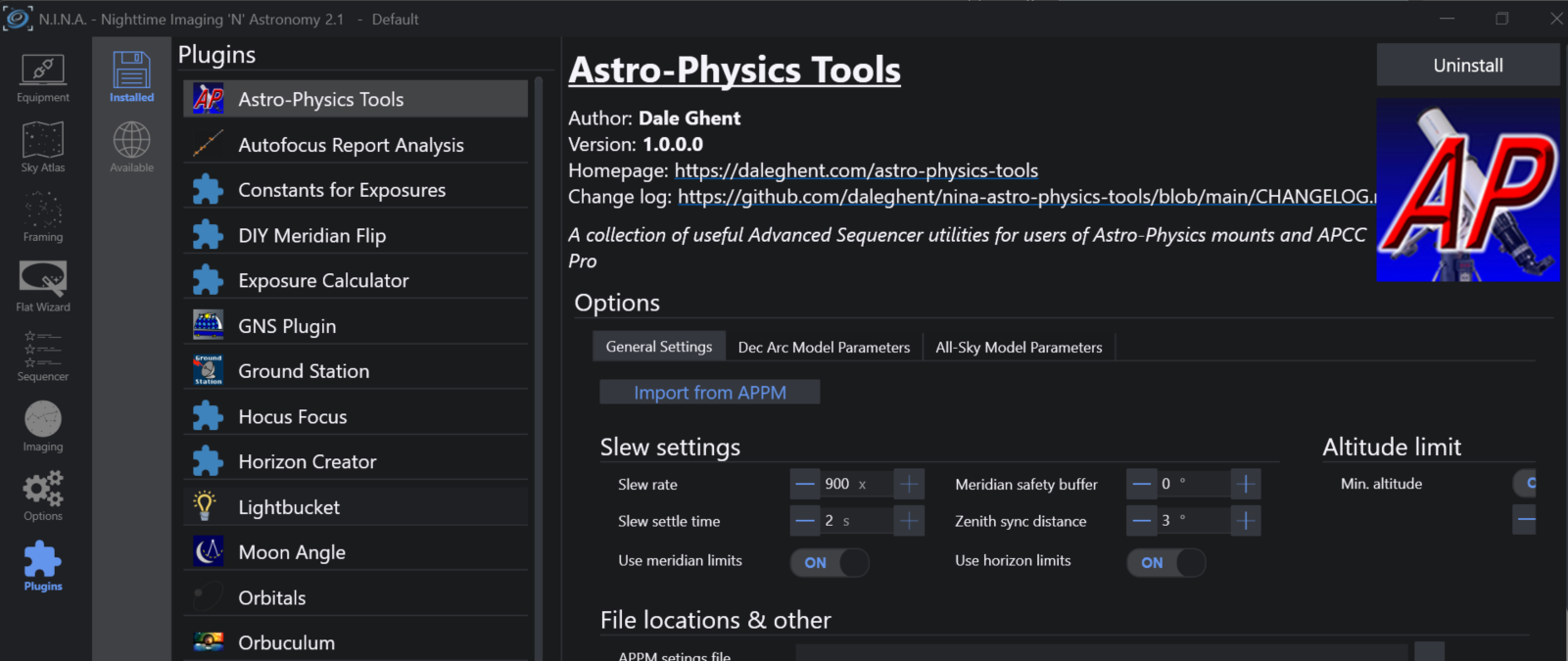This screenshot has height=661, width=1568.
Task: Click the Slew settle time field
Action: click(x=857, y=521)
